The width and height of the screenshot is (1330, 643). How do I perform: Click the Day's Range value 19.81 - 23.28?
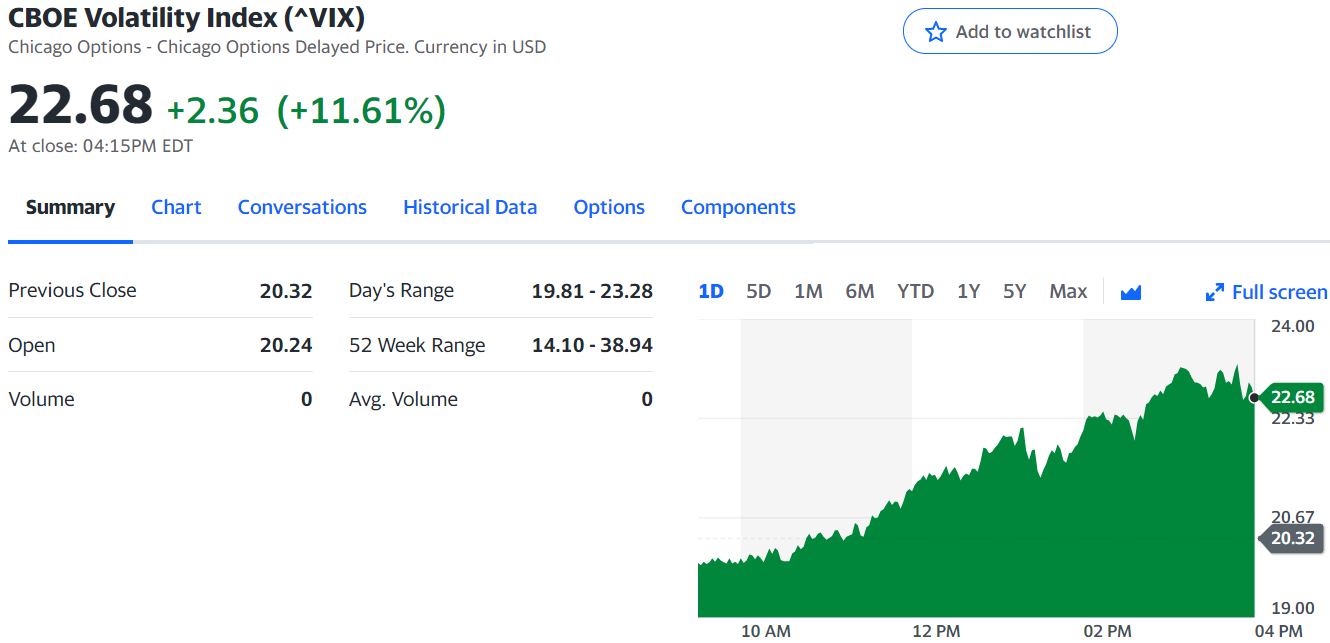point(592,291)
